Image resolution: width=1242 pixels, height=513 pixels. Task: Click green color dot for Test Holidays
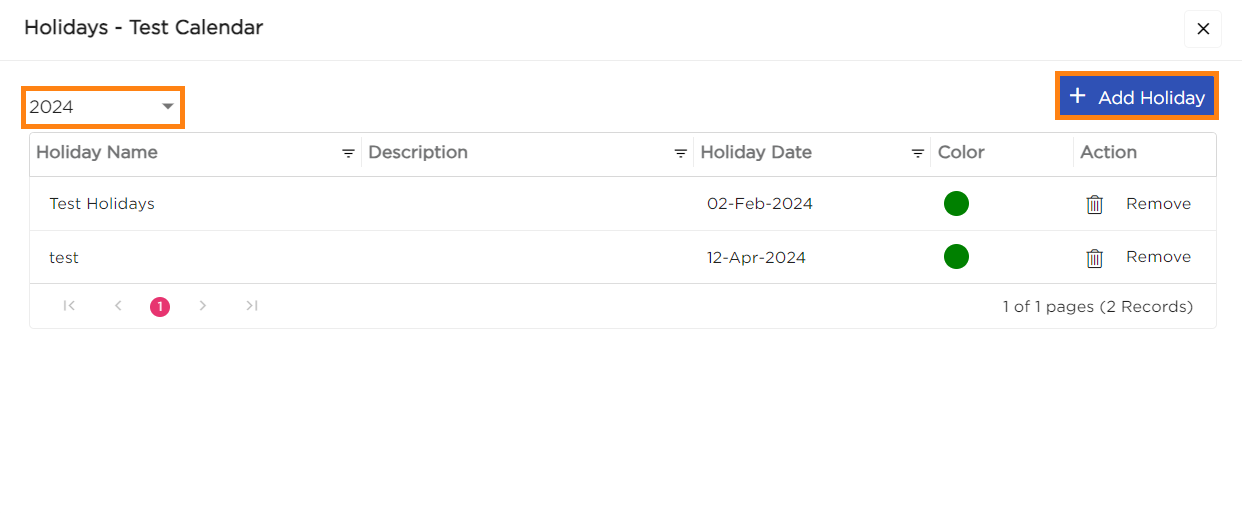[956, 204]
